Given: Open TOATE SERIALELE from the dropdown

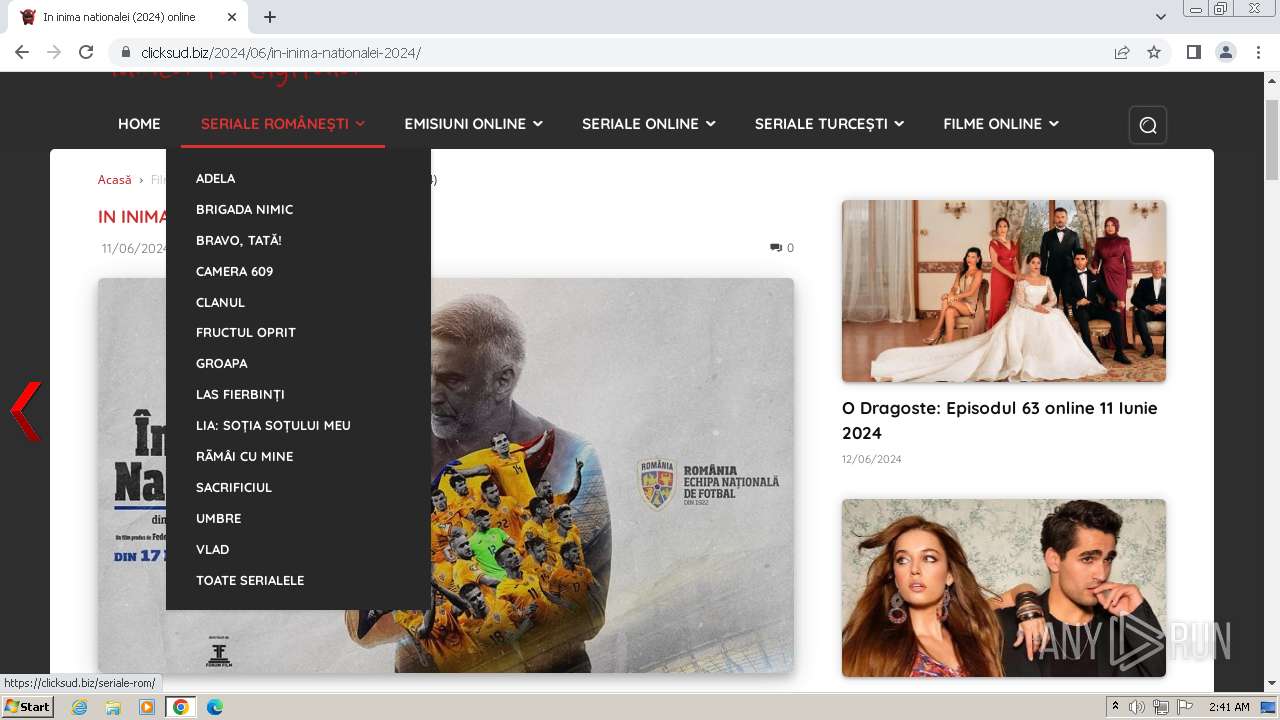Looking at the screenshot, I should (250, 581).
